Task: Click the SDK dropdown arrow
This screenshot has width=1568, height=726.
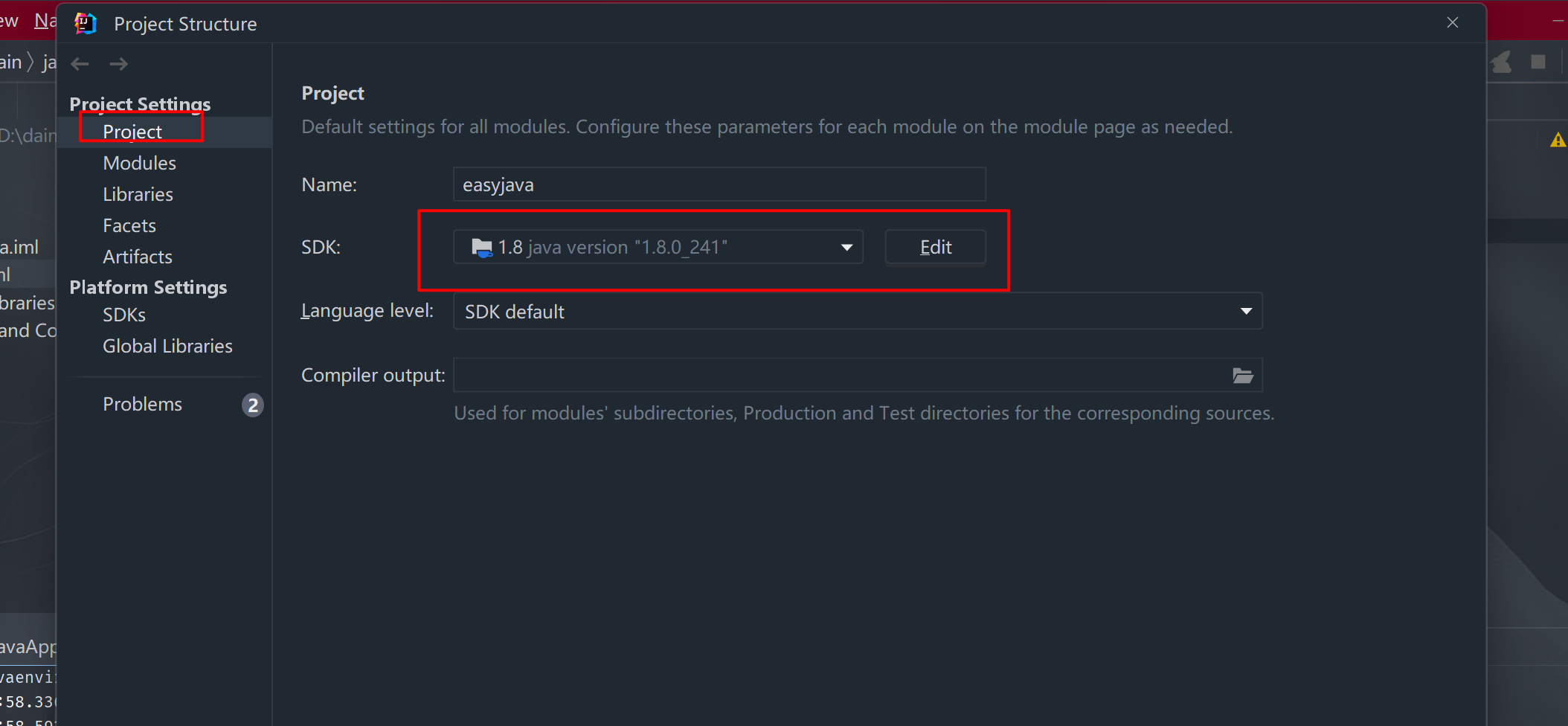Action: (846, 247)
